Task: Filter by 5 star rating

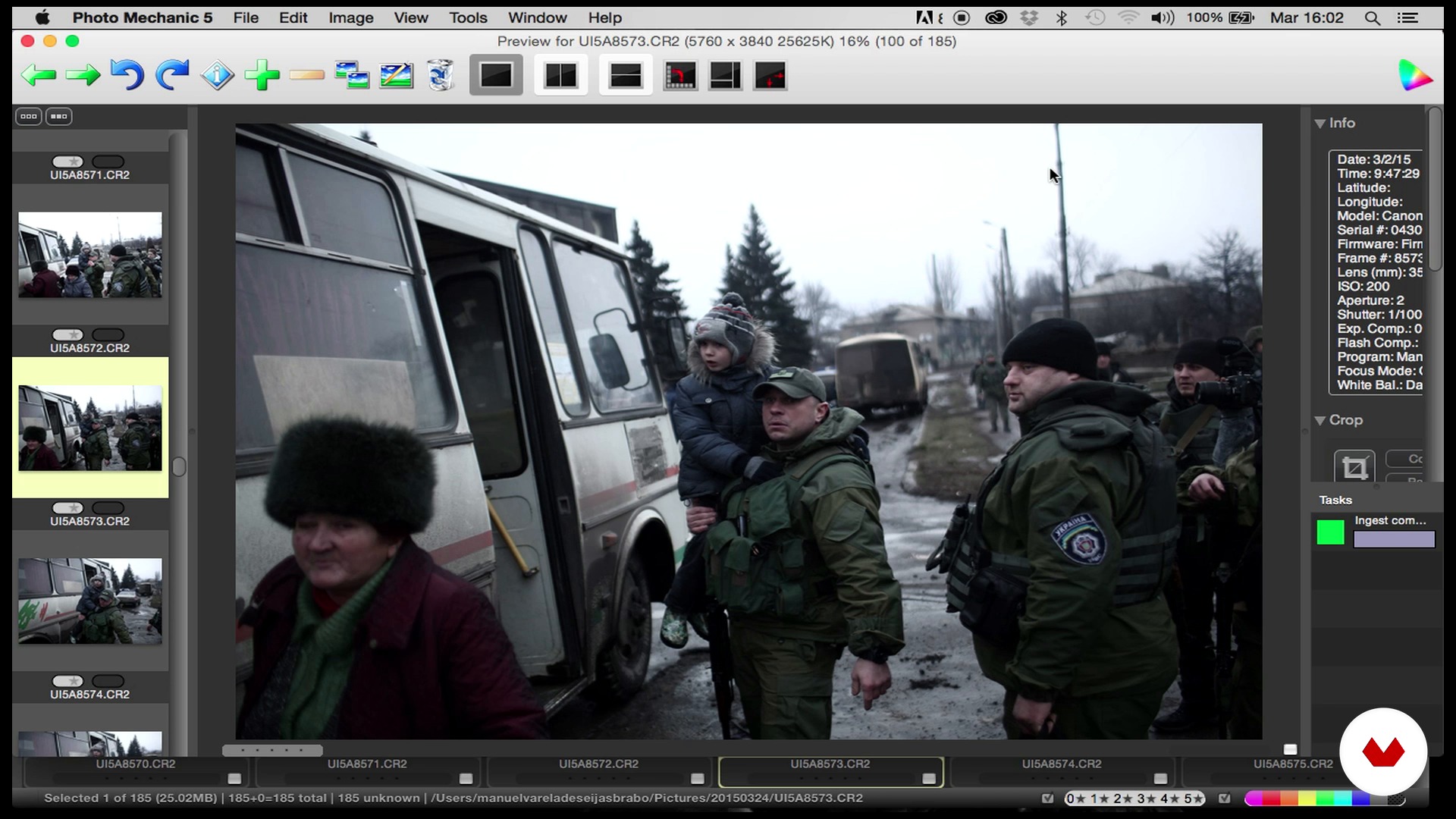Action: tap(1194, 799)
